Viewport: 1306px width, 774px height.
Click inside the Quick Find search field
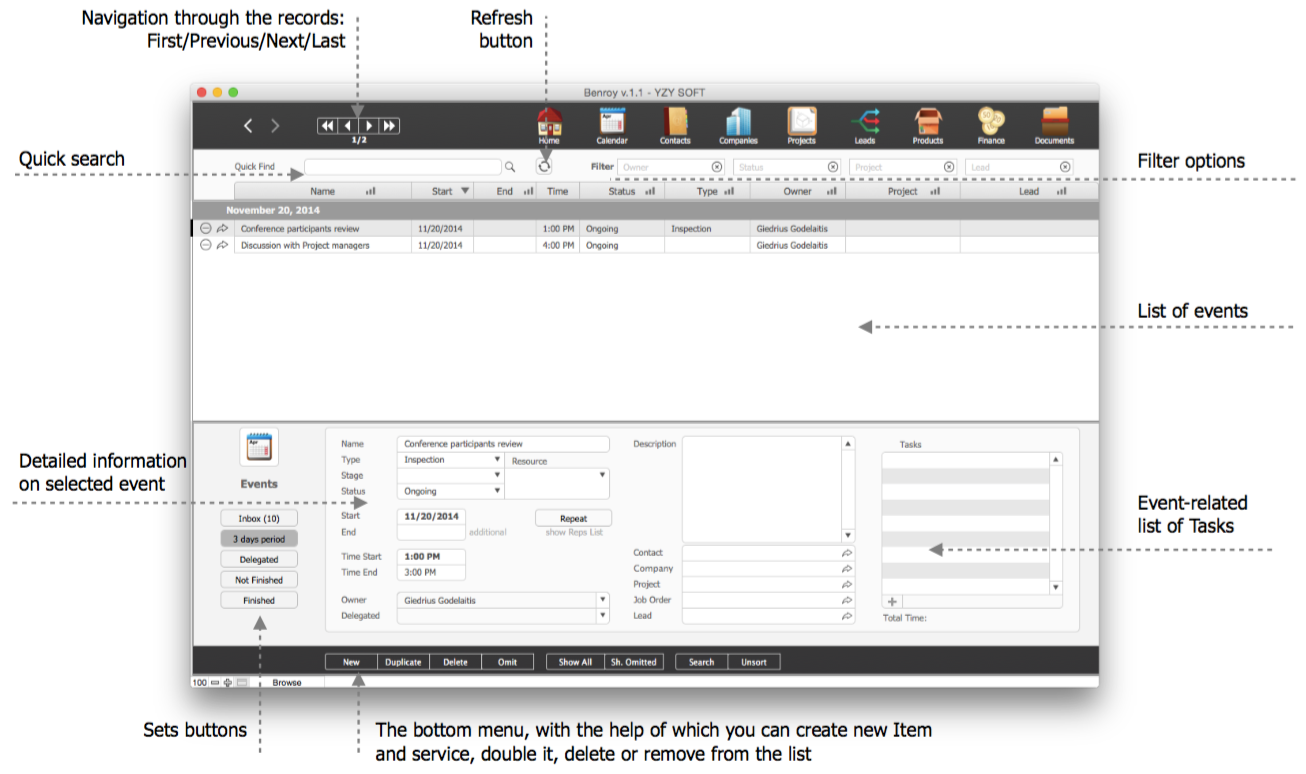402,167
